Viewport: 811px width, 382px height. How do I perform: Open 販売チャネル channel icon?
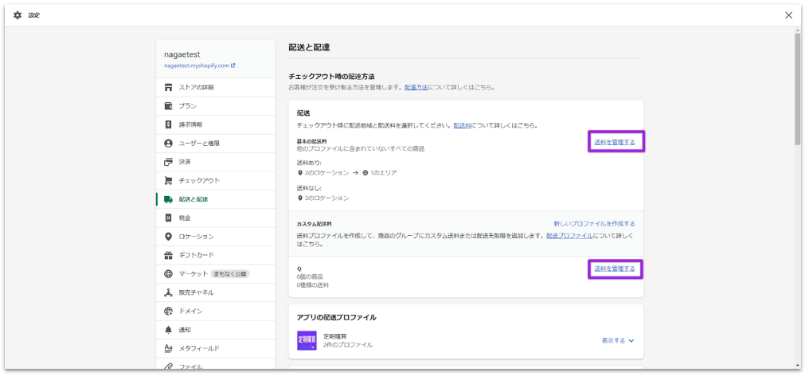coord(168,293)
